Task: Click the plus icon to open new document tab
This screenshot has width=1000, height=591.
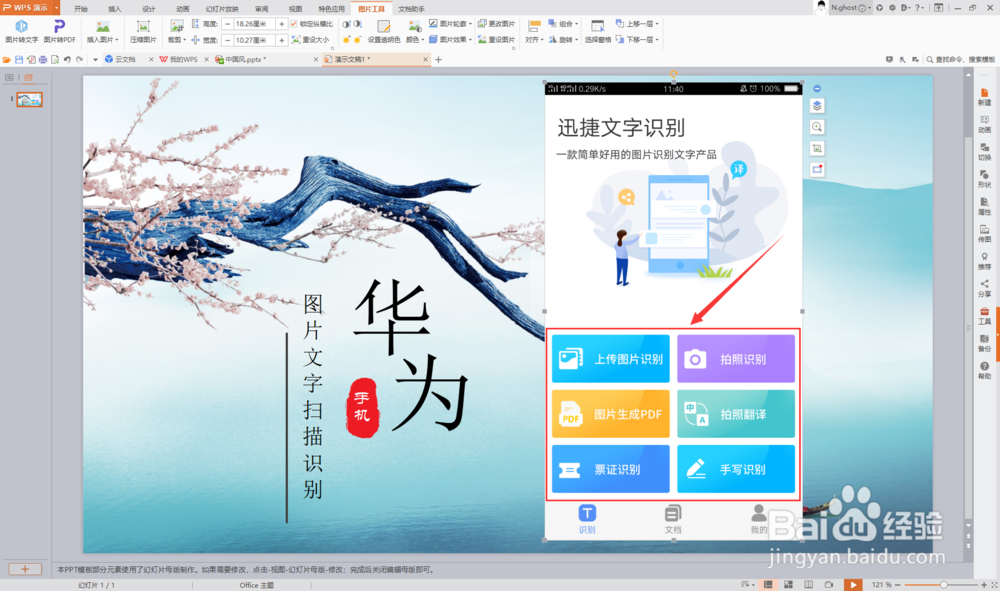Action: coord(438,59)
